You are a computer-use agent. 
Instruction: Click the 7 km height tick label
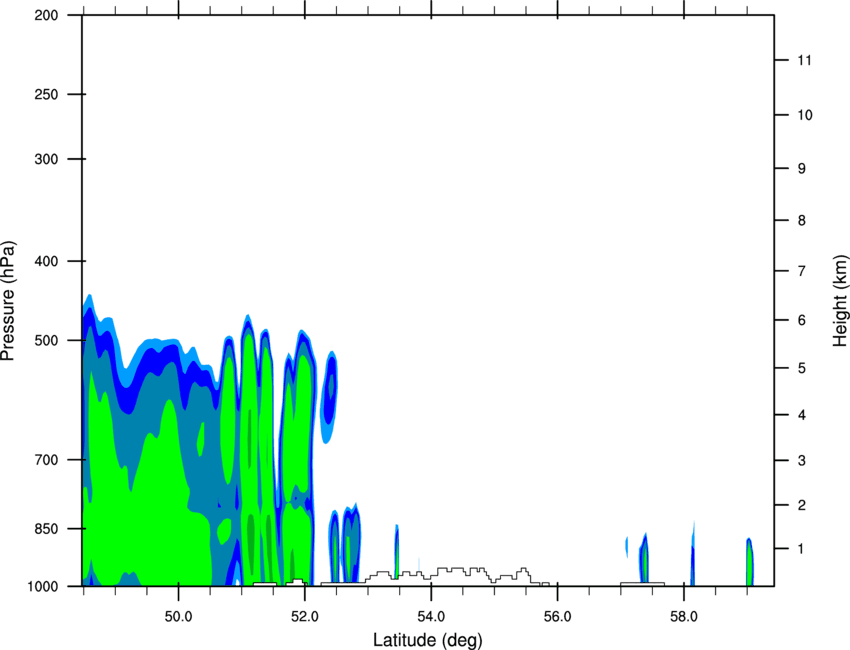pos(802,271)
